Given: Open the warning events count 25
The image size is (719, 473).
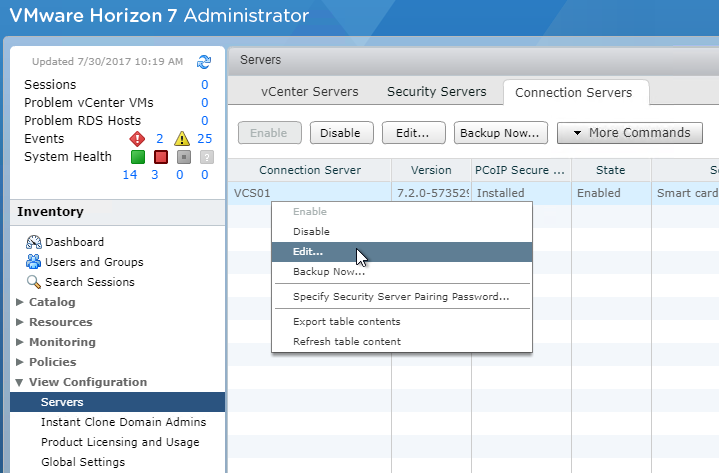Looking at the screenshot, I should (205, 138).
